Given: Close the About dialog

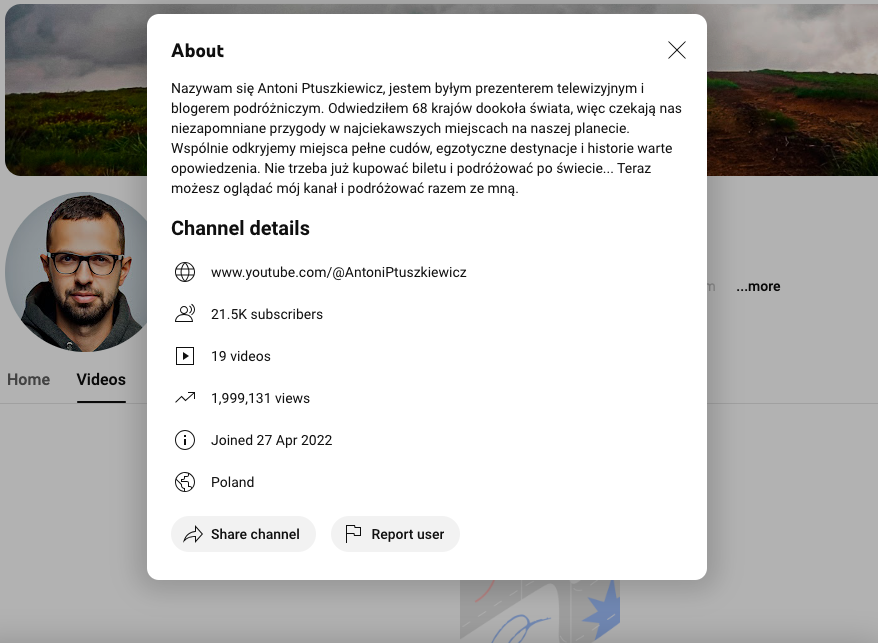Looking at the screenshot, I should [676, 50].
